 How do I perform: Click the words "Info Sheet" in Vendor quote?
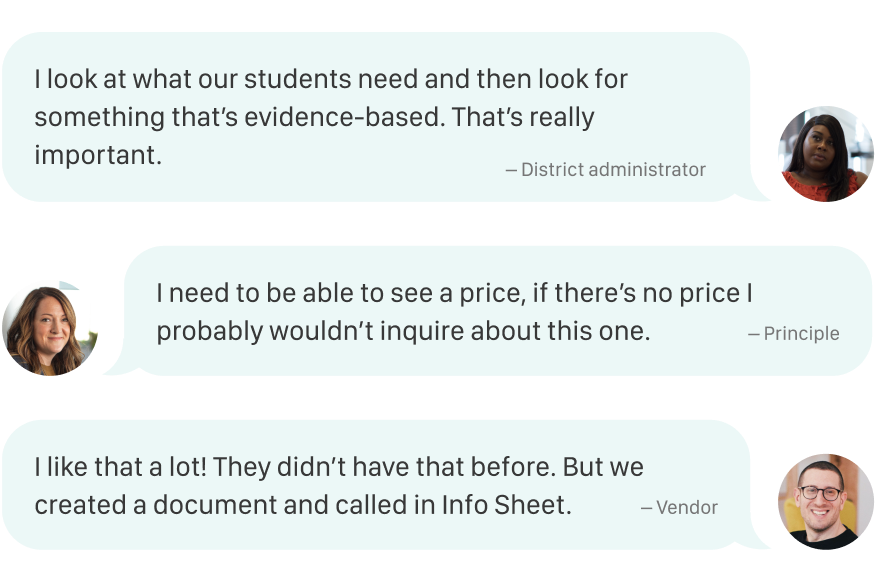[x=506, y=505]
